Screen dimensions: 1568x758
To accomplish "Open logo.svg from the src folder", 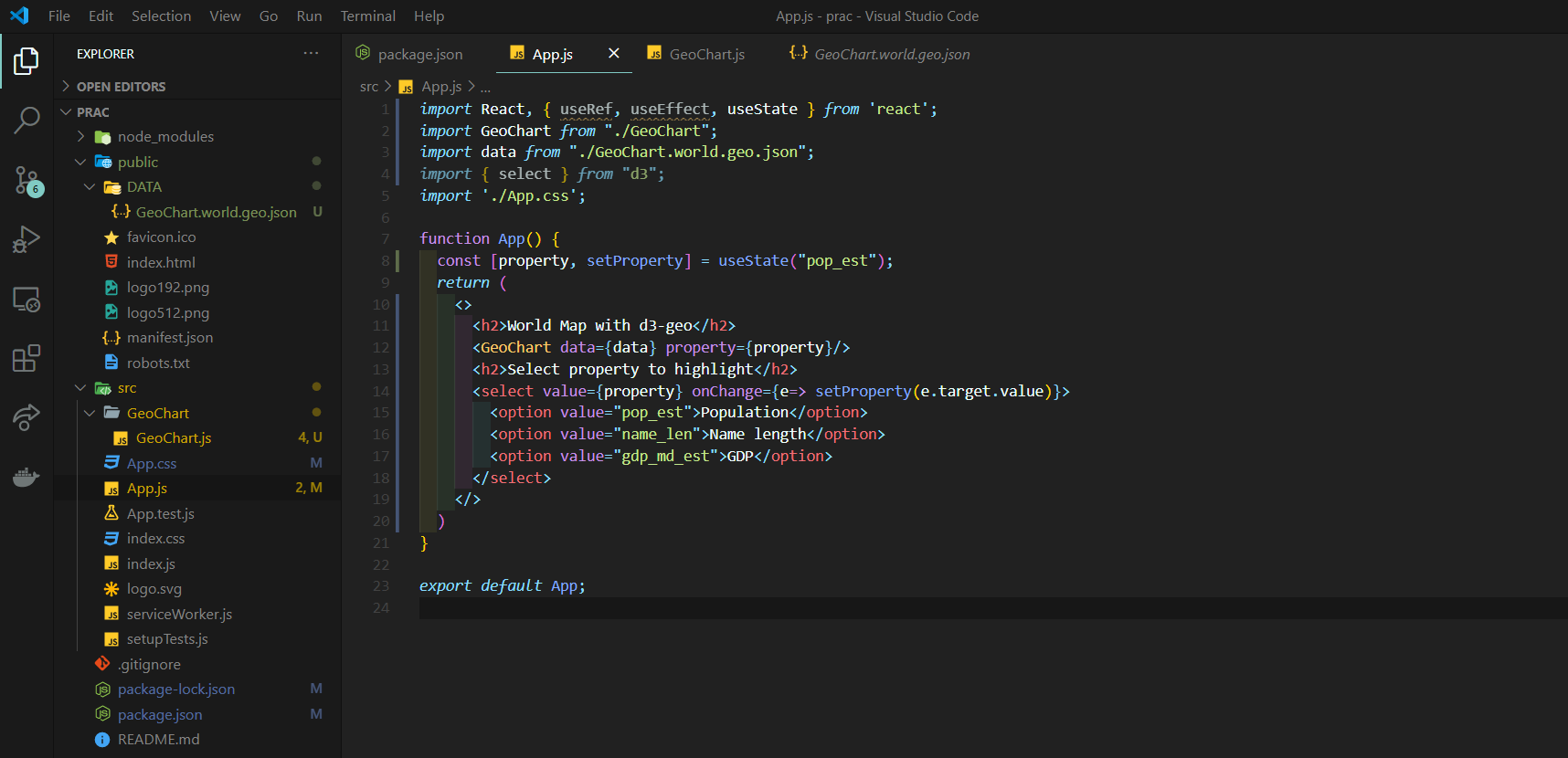I will (x=154, y=589).
